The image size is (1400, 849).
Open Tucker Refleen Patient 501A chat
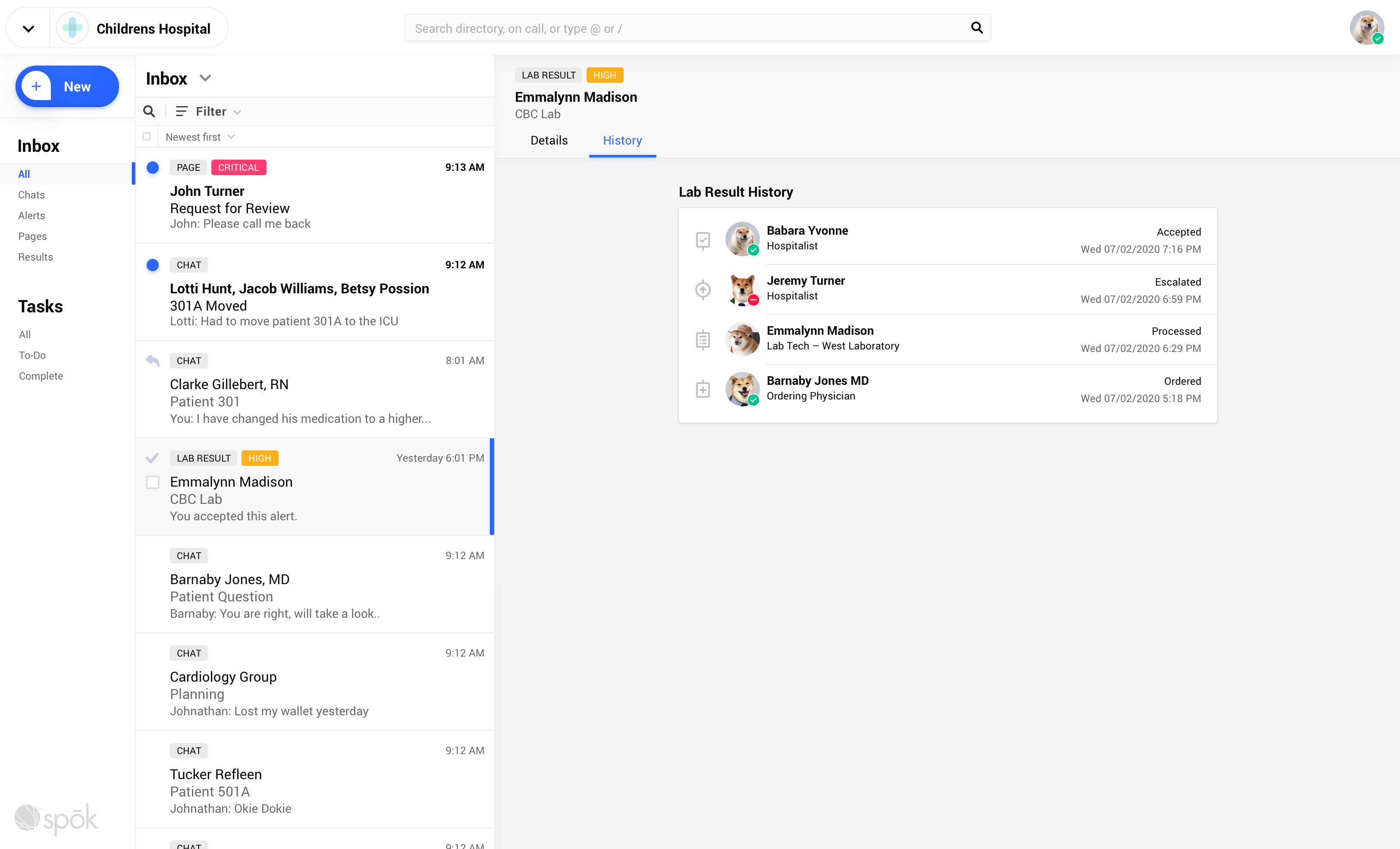315,779
